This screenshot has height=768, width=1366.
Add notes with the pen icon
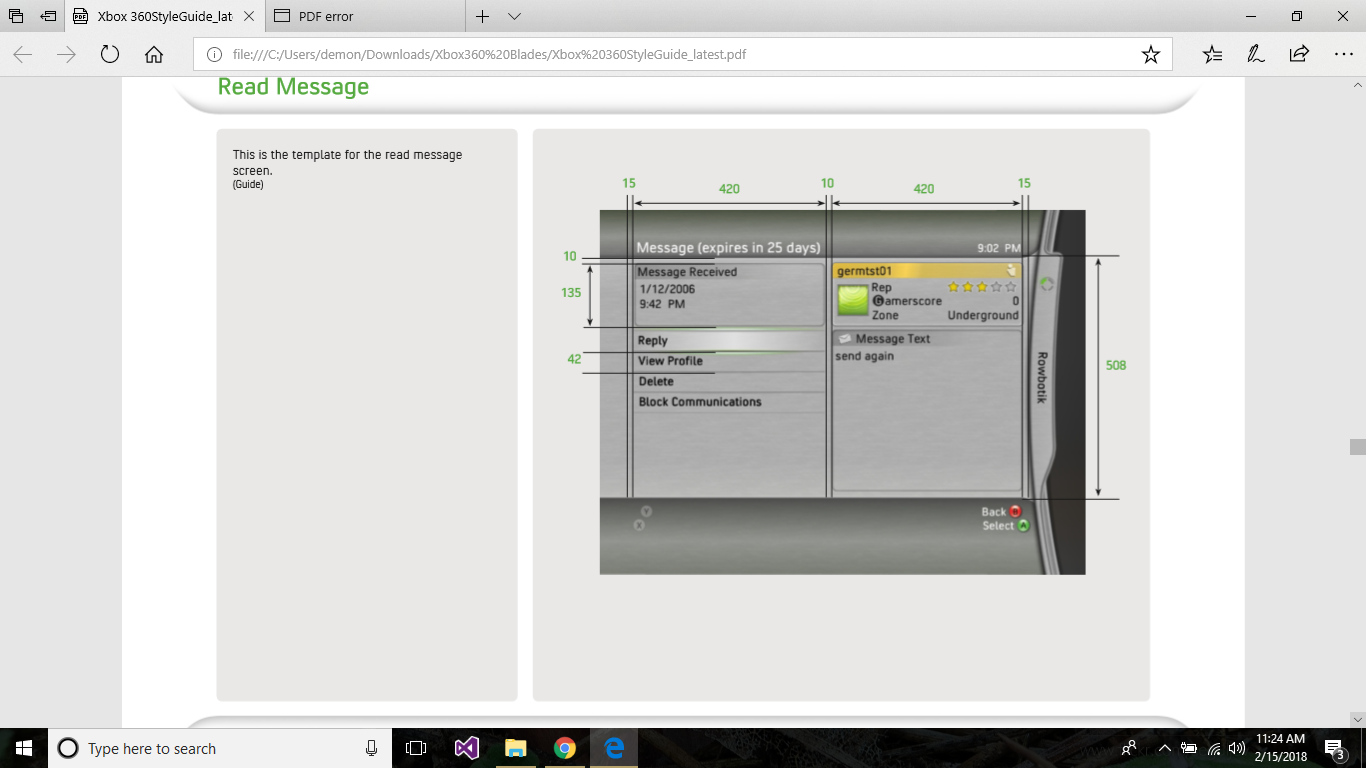pos(1255,55)
